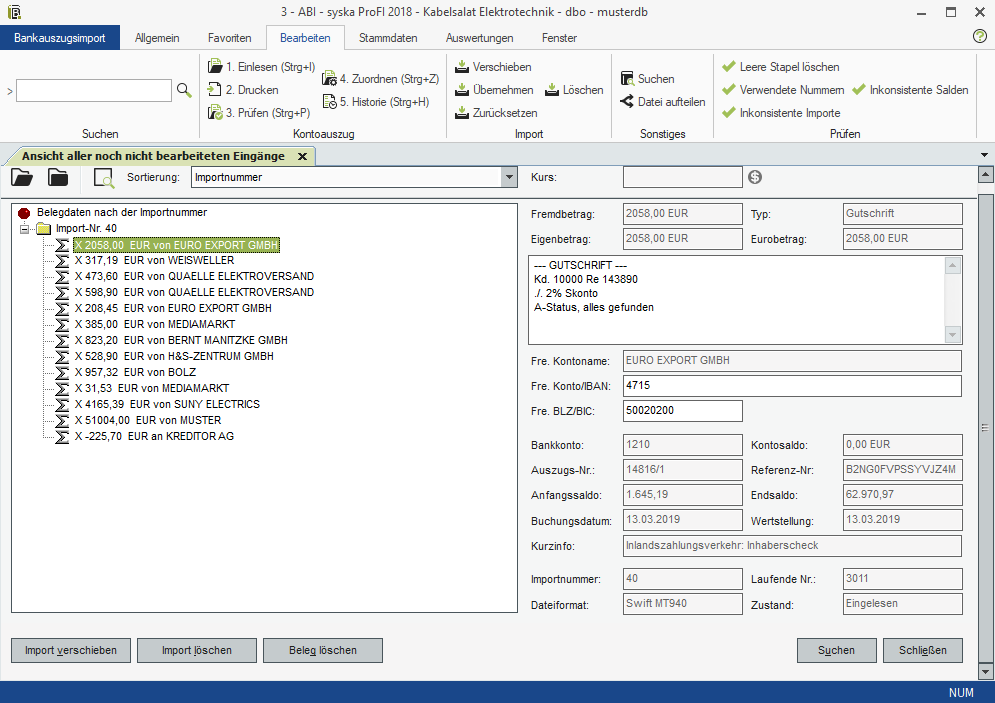The width and height of the screenshot is (995, 703).
Task: Select X 31,53 EUR von MEDIAMARKT
Action: pos(152,388)
